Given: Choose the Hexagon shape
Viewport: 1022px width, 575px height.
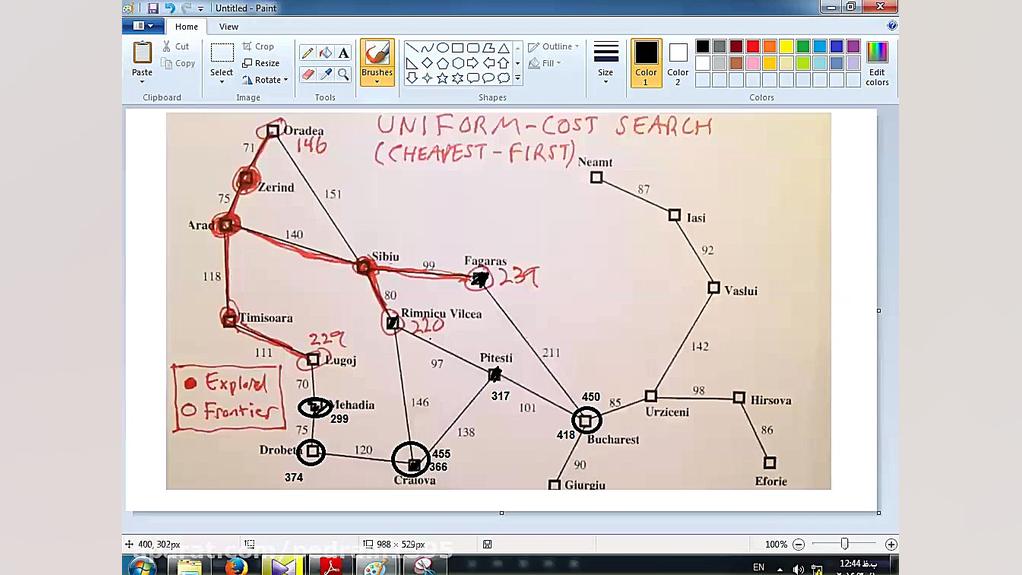Looking at the screenshot, I should (458, 63).
